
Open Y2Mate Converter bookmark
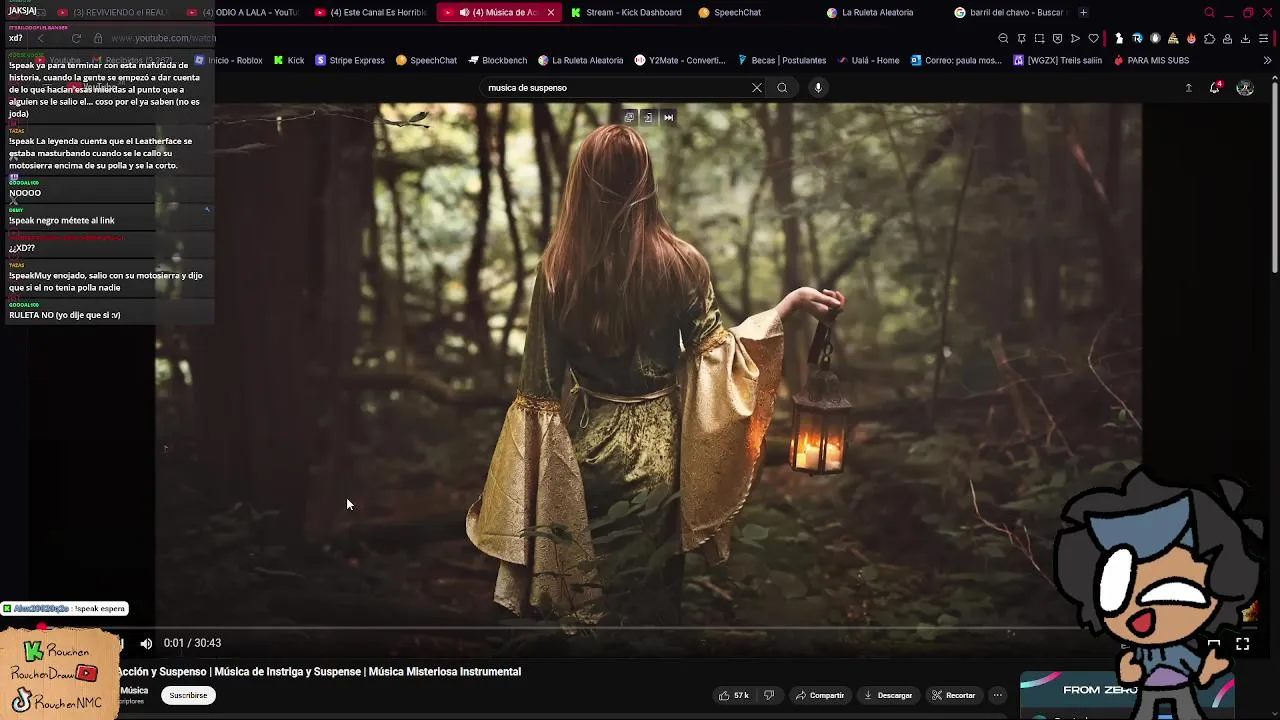680,60
